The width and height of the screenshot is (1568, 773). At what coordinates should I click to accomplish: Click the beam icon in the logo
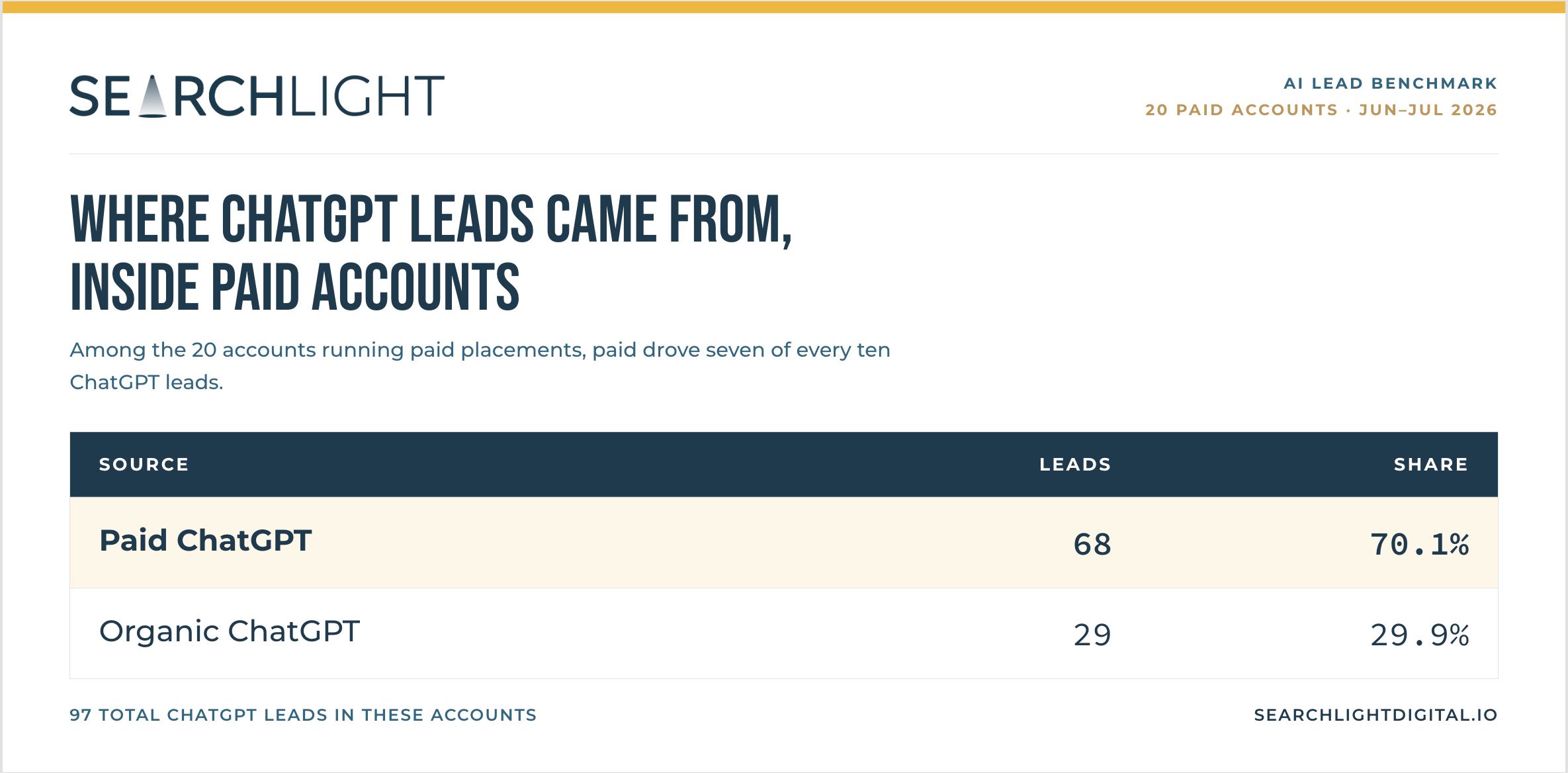(x=153, y=97)
